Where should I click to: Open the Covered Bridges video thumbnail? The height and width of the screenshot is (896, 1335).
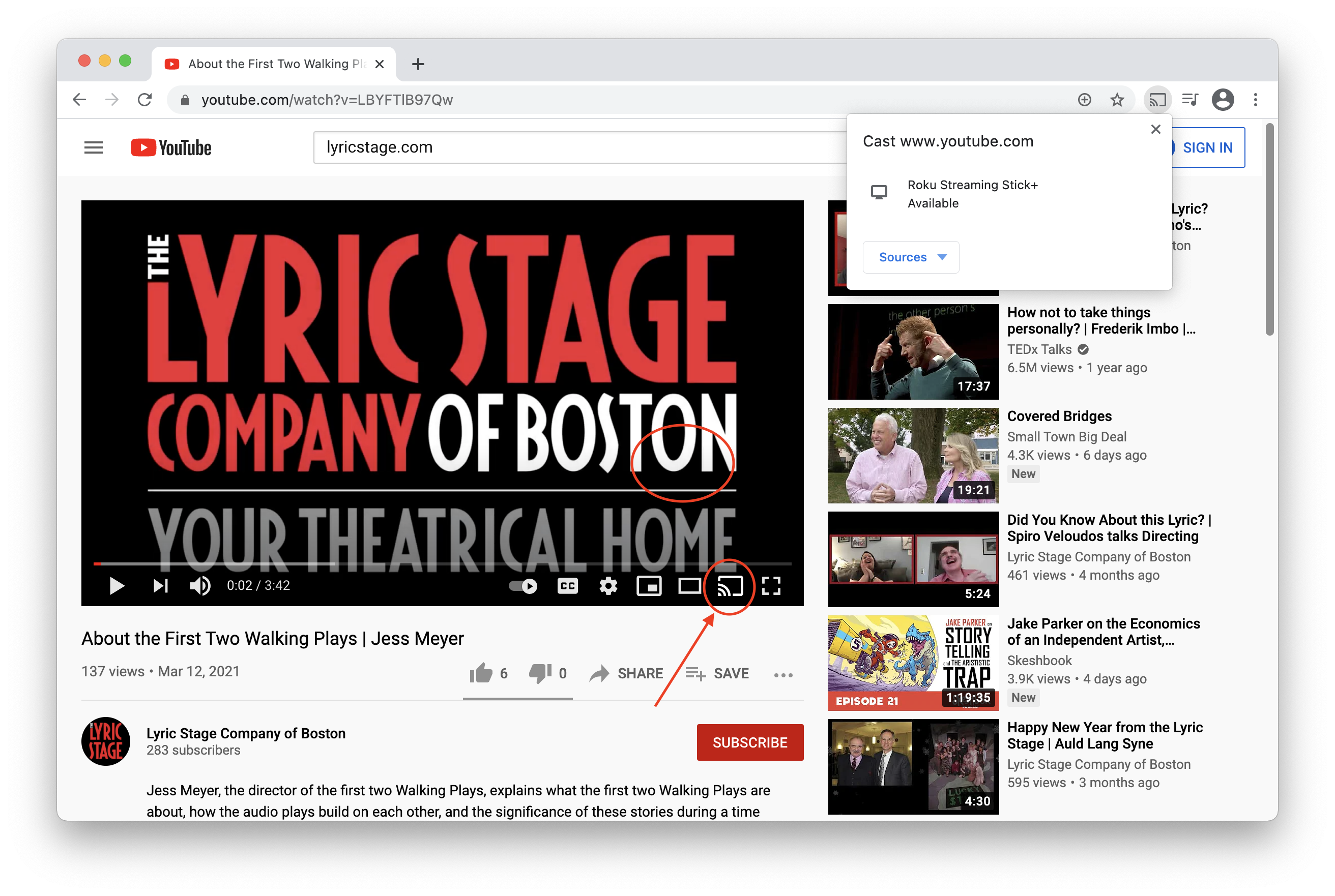coord(913,456)
